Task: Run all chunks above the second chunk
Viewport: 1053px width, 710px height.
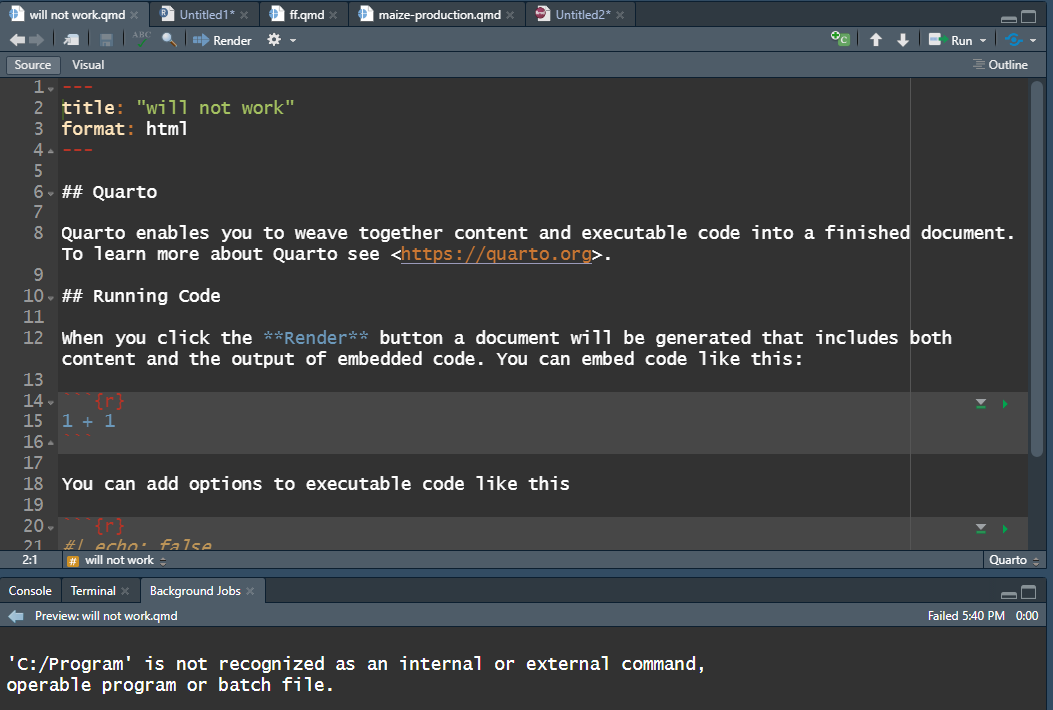Action: click(980, 528)
